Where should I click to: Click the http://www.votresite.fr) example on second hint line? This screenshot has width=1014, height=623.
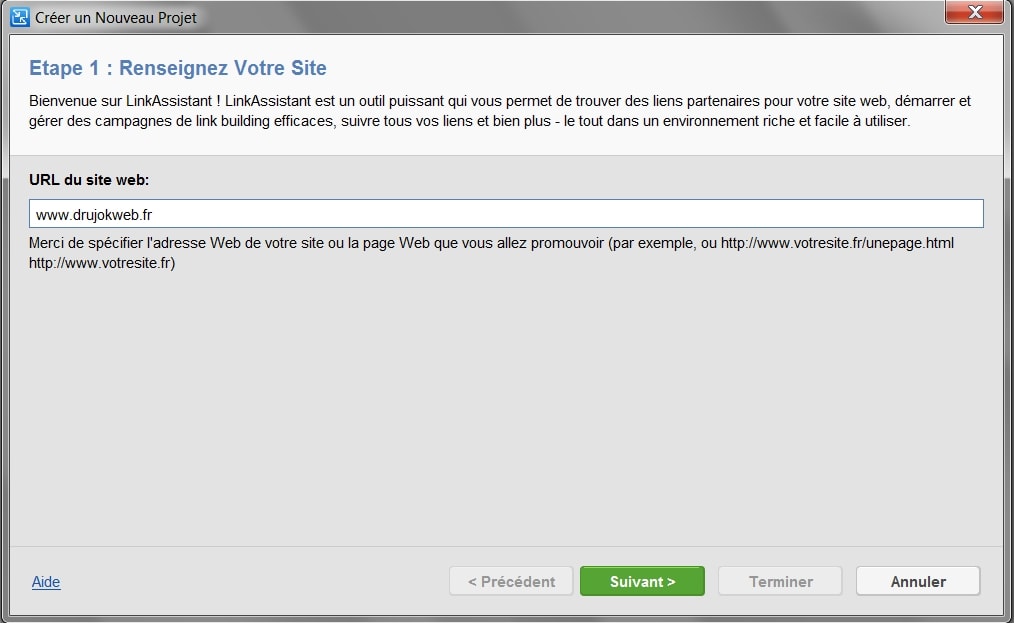102,263
